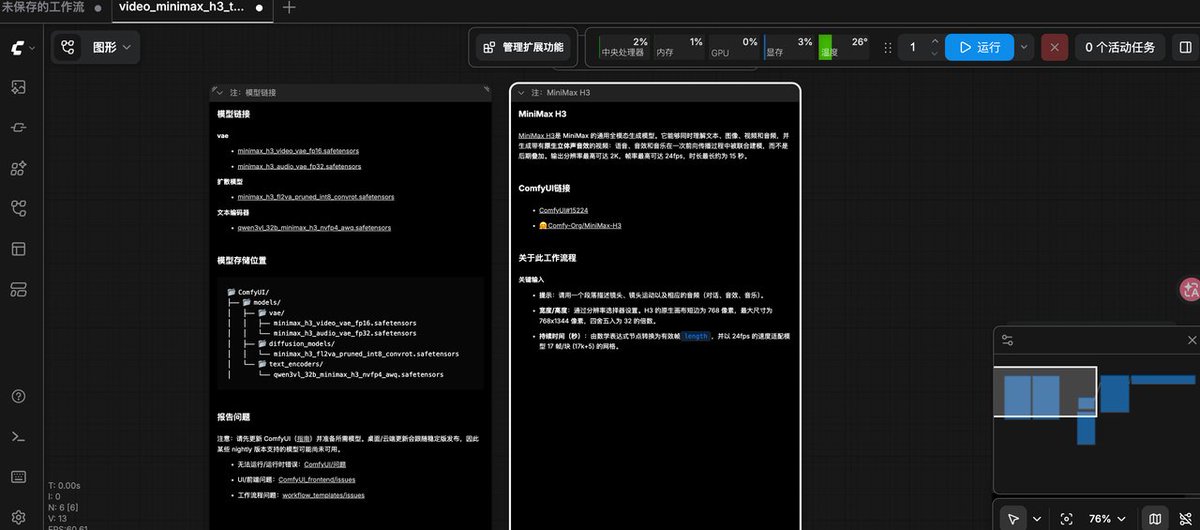Collapse the 注: MiniMax H3 note node
Screen dimensions: 1200x530
coord(521,92)
